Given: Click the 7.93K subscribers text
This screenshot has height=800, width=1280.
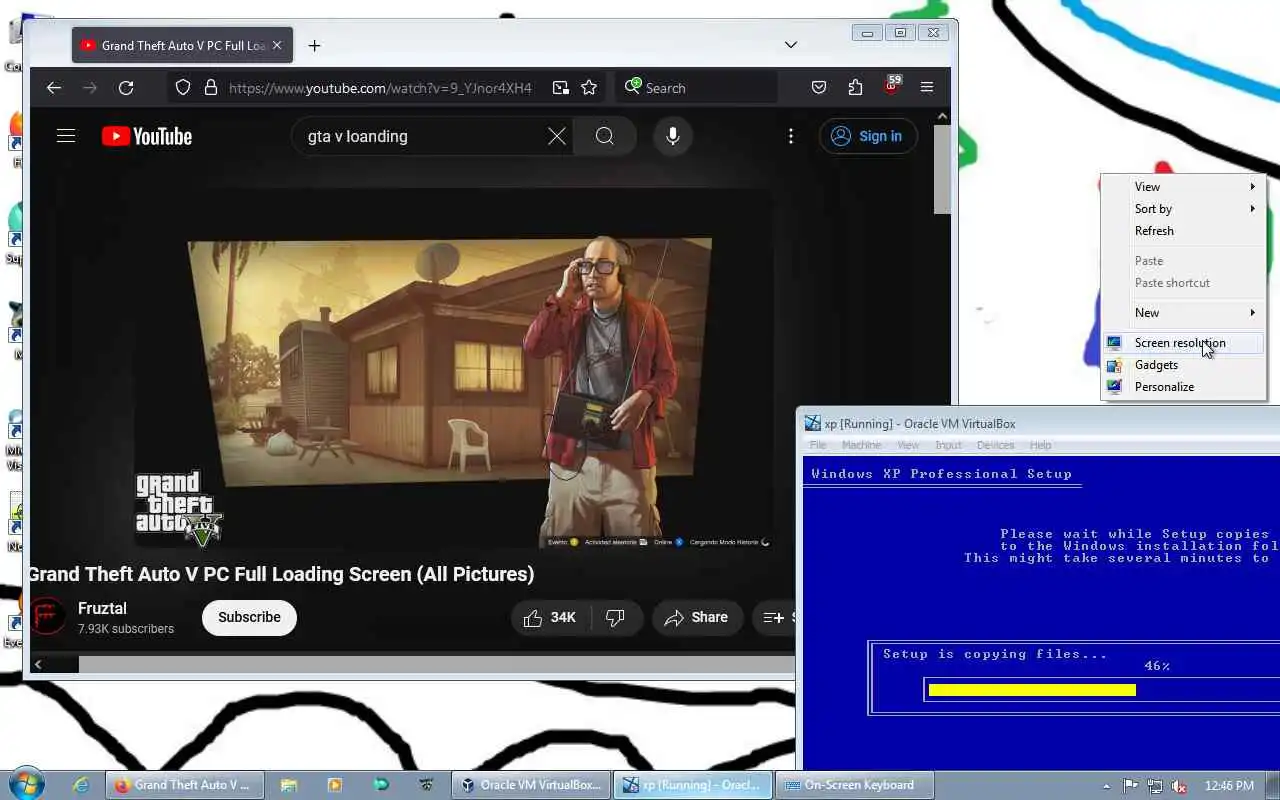Looking at the screenshot, I should click(126, 629).
